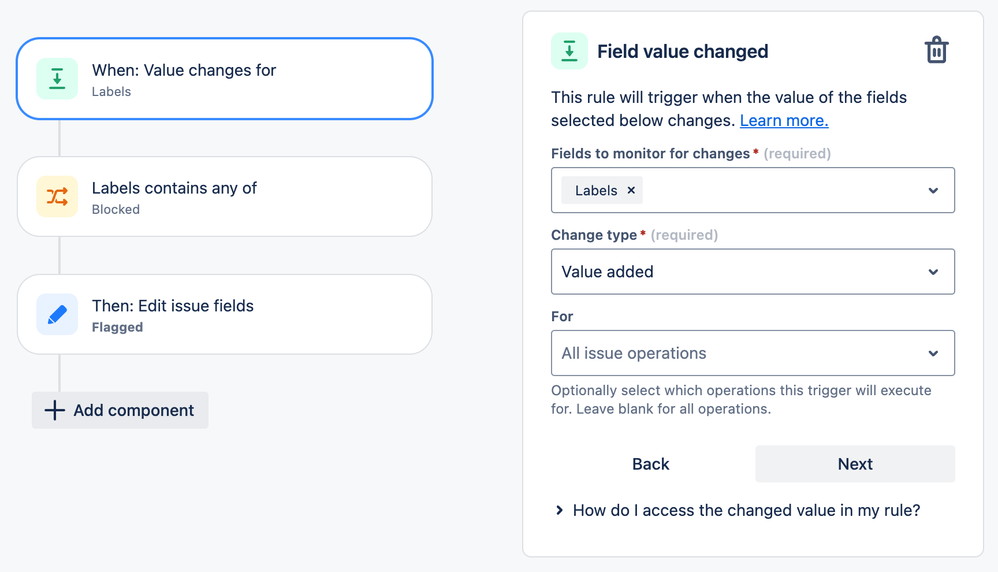Open the Fields to monitor dropdown arrow

(x=933, y=190)
